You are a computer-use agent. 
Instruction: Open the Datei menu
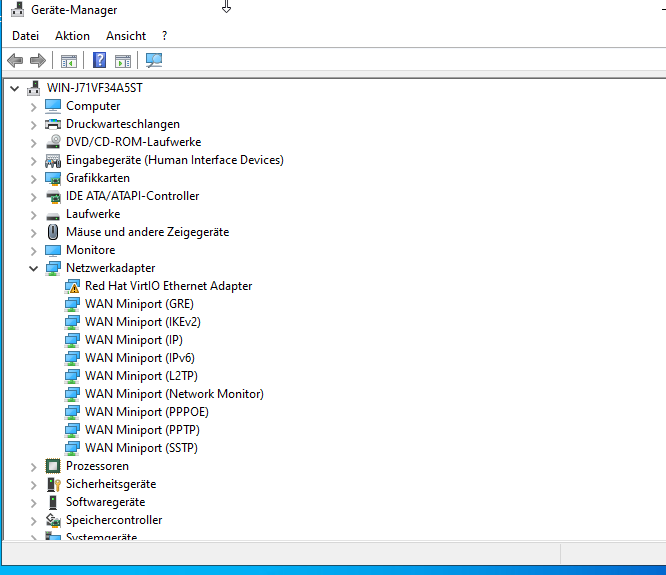point(25,35)
